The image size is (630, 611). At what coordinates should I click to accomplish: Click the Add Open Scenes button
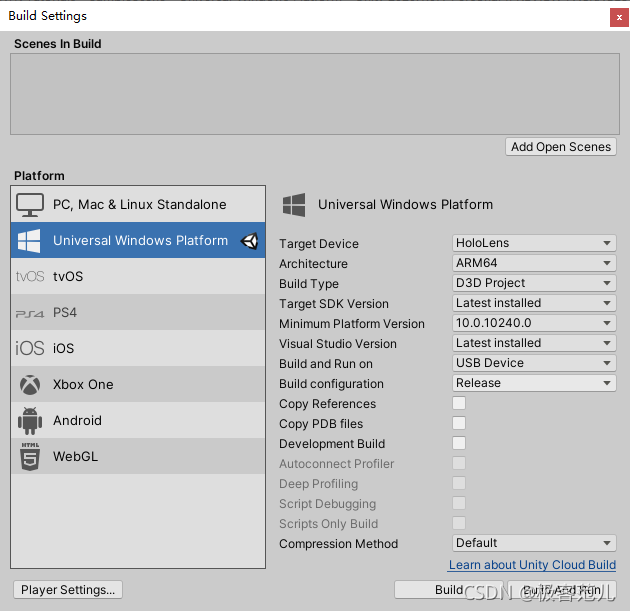tap(560, 147)
